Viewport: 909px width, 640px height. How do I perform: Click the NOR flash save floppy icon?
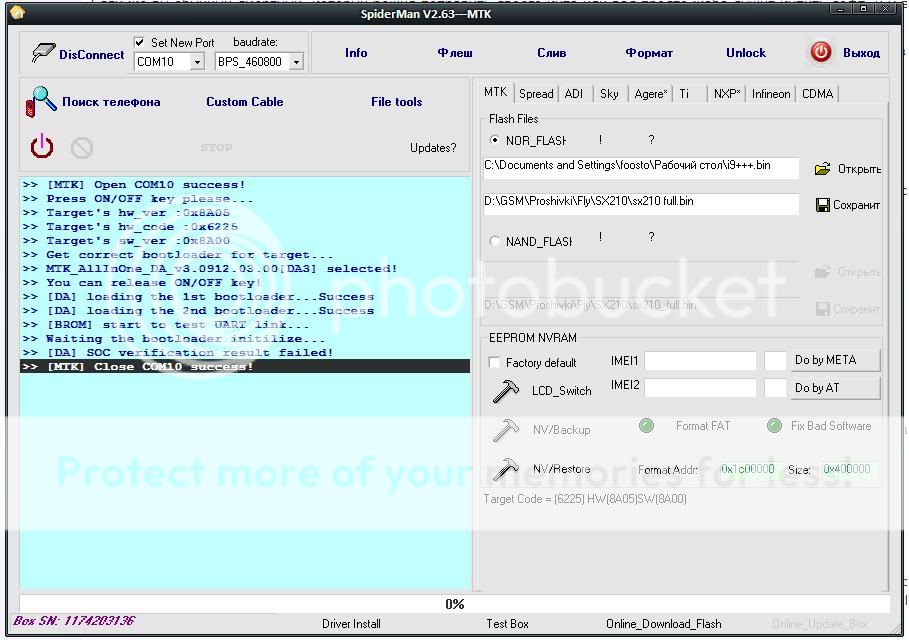click(x=823, y=205)
